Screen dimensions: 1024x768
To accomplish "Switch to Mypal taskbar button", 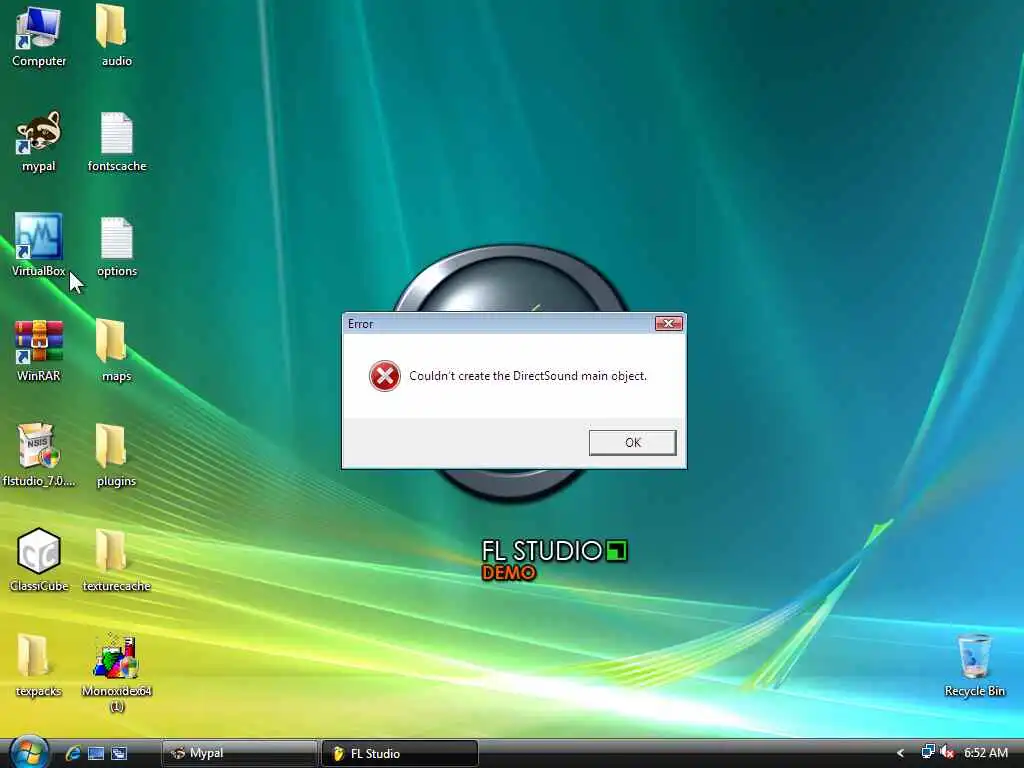I will 239,753.
